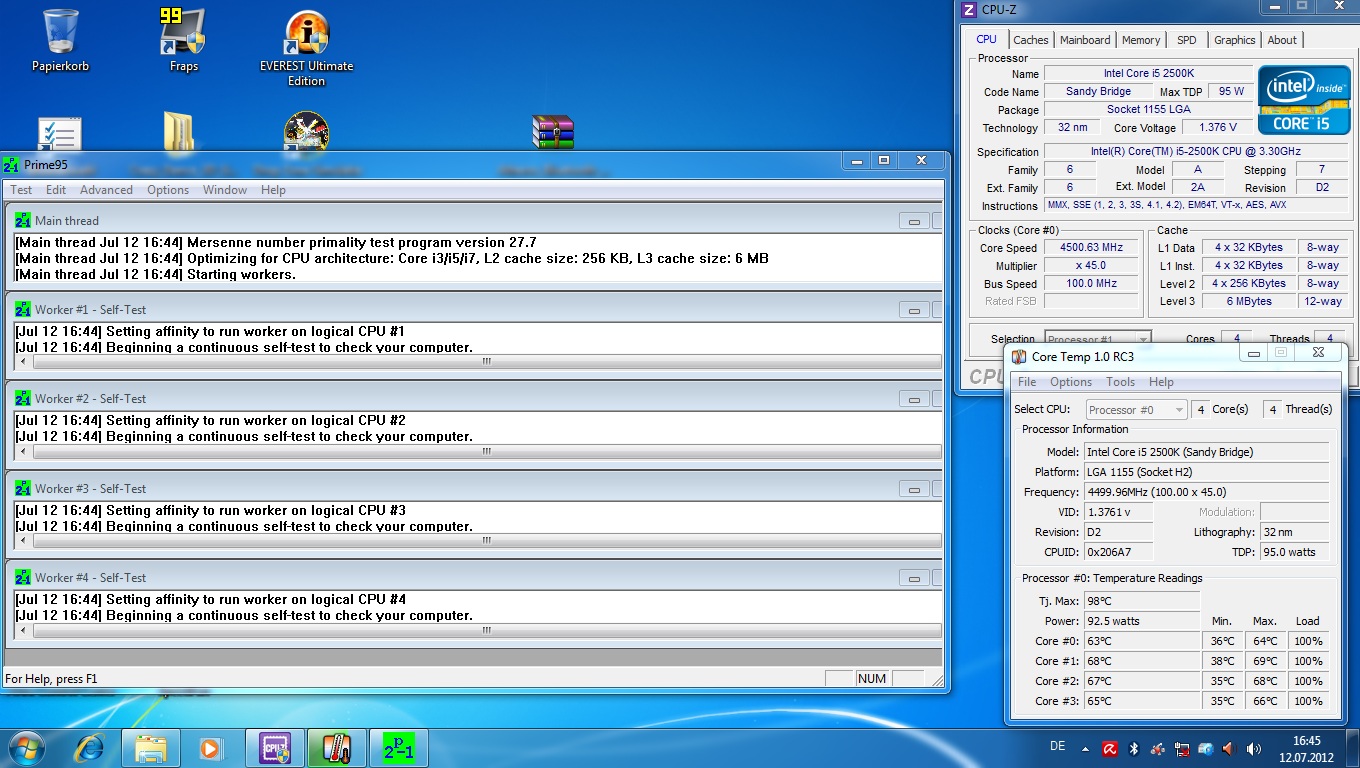Switch to Core Temp taskbar button
This screenshot has height=768, width=1360.
tap(336, 747)
